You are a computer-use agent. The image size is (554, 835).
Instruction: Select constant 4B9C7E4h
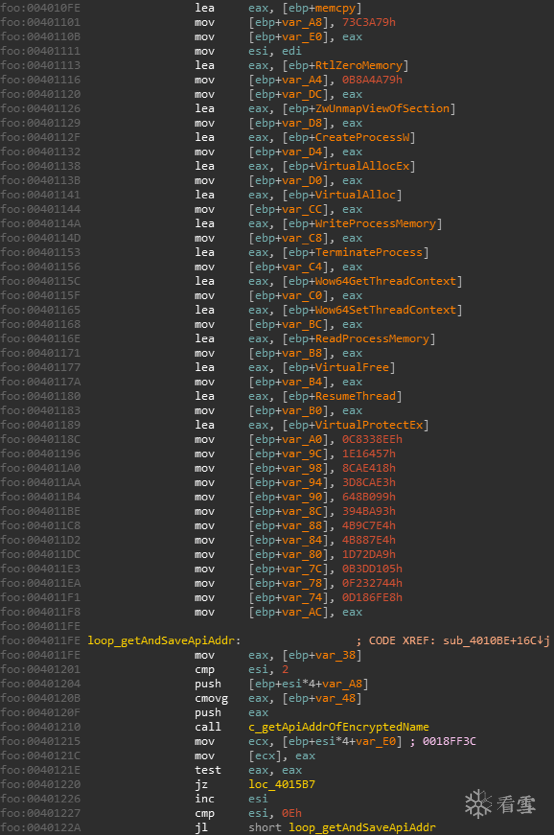[x=369, y=526]
